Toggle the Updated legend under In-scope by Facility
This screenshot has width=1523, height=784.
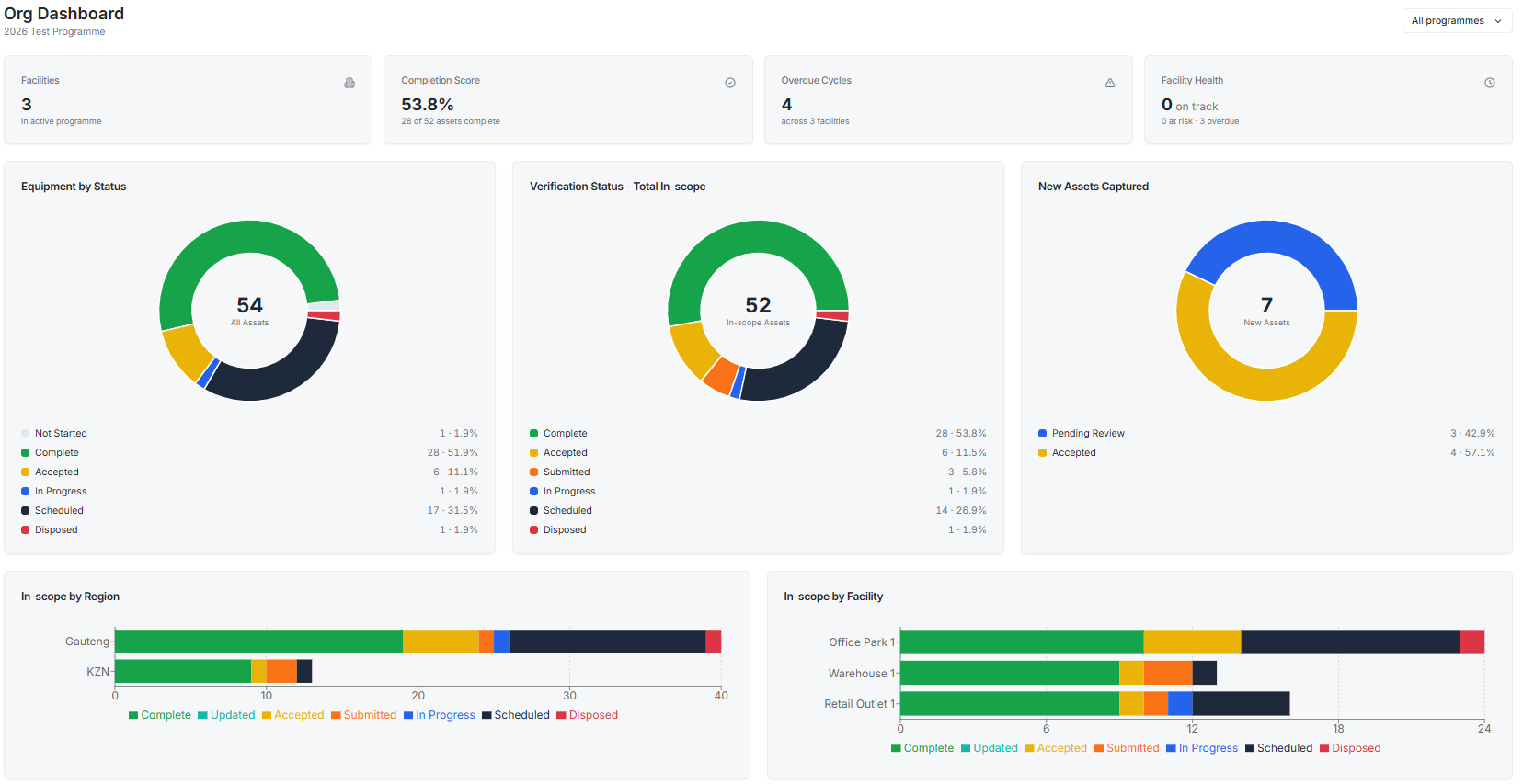coord(990,748)
